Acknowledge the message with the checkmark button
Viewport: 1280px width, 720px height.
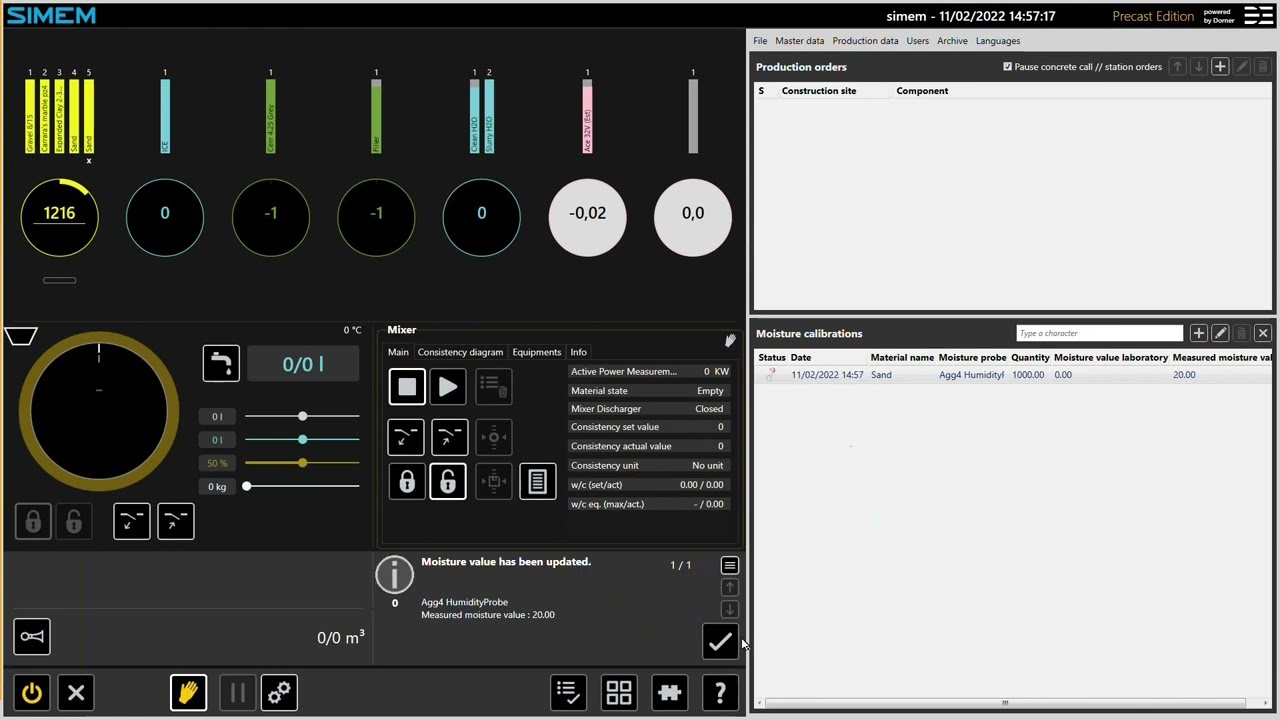(x=720, y=642)
